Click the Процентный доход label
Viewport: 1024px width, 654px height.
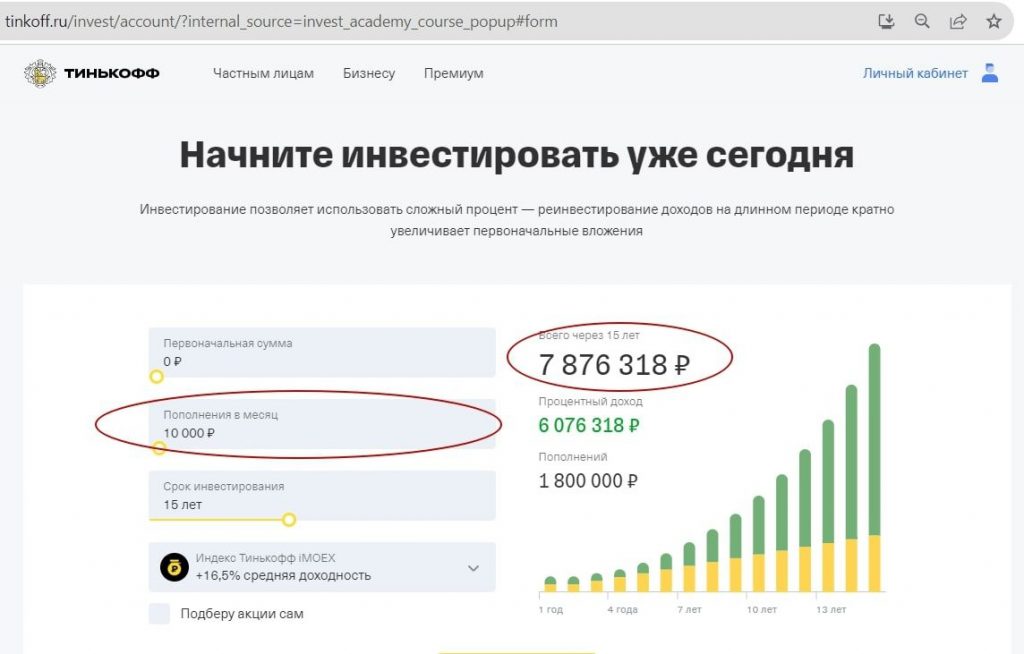(590, 401)
